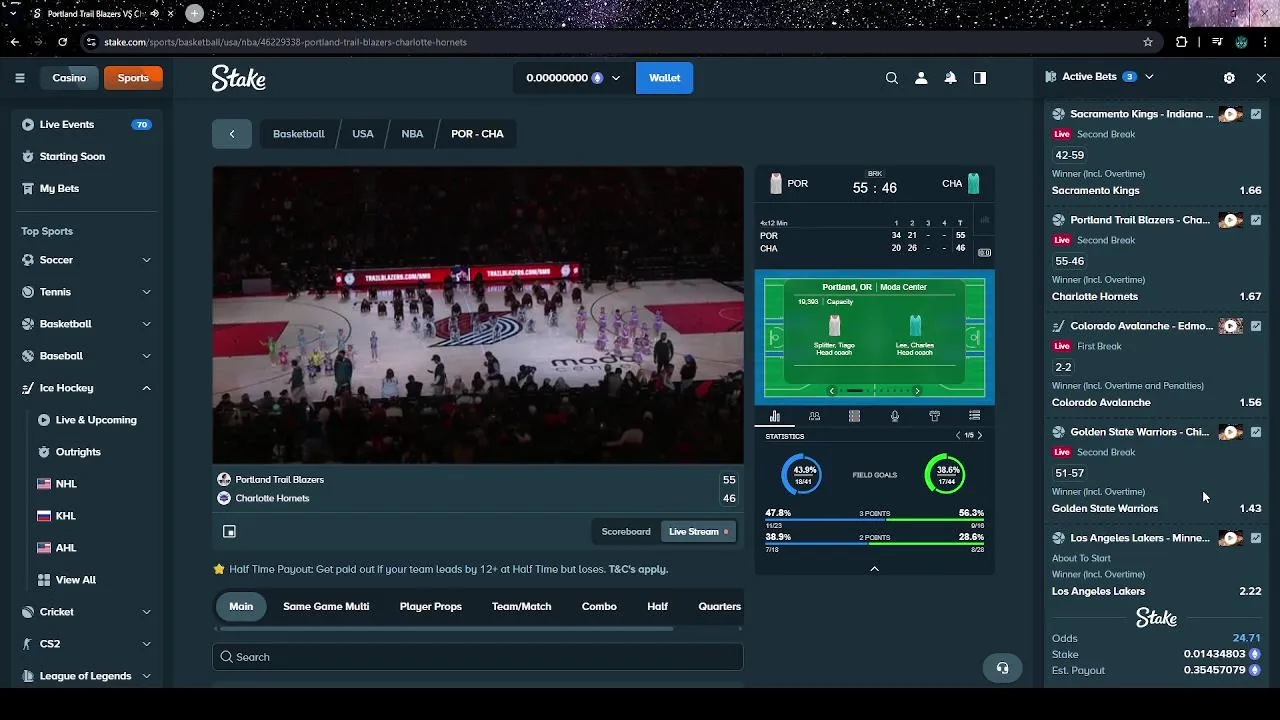The width and height of the screenshot is (1280, 720).
Task: Open the user profile icon
Action: pos(921,78)
